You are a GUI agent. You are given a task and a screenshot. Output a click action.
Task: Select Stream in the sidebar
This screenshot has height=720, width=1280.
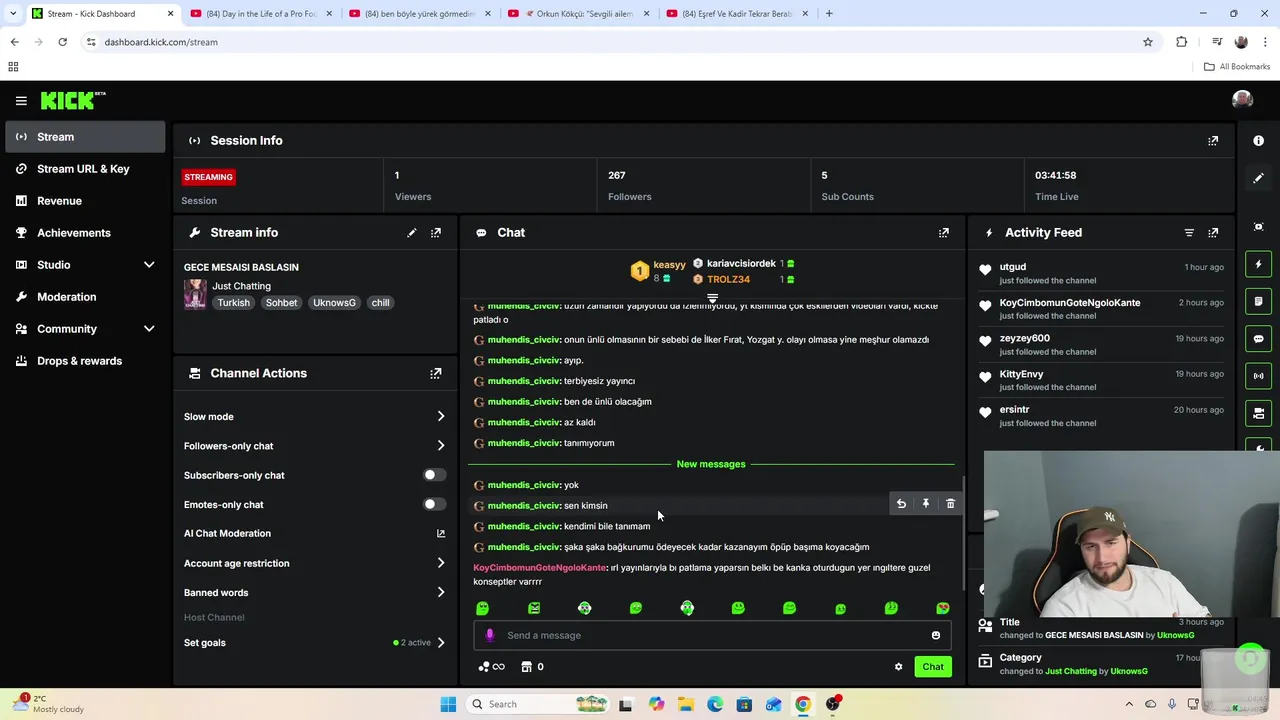point(85,137)
